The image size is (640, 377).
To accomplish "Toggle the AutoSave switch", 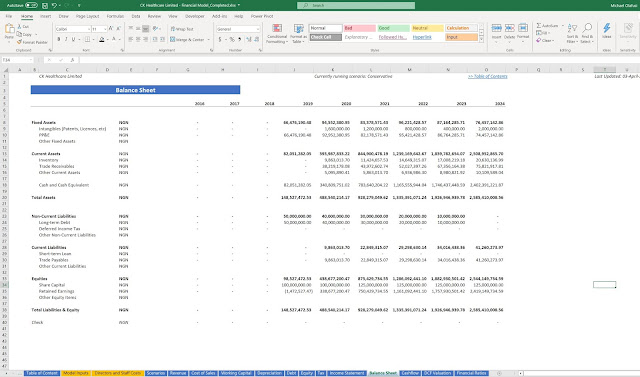I will (x=31, y=5).
